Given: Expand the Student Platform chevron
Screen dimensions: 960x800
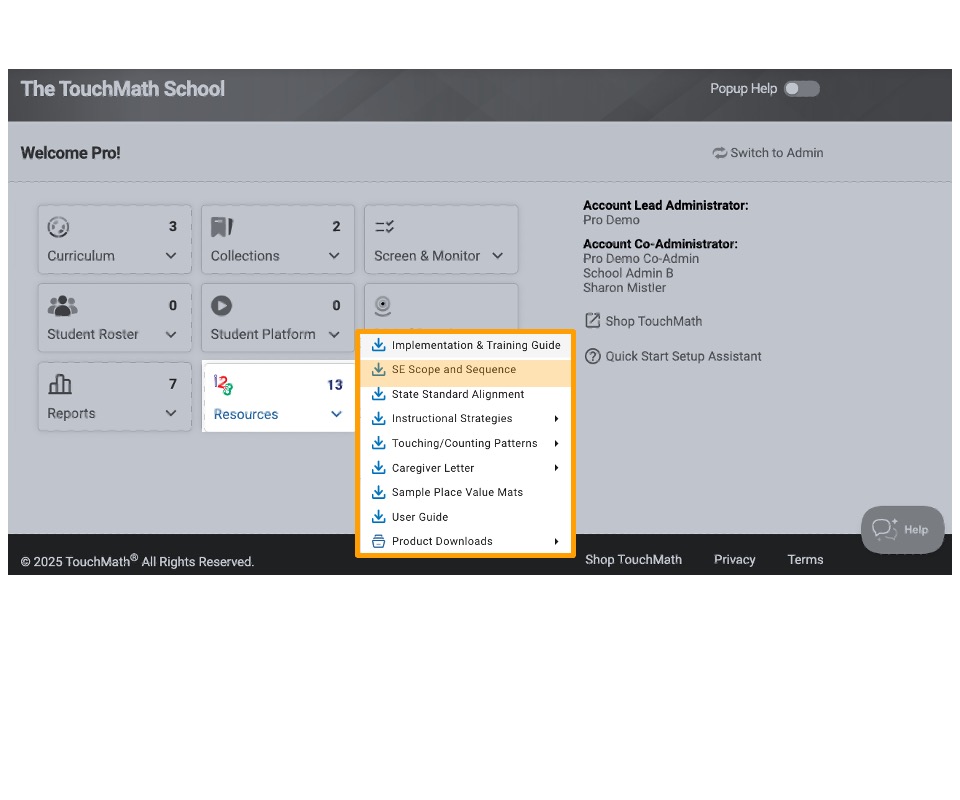Looking at the screenshot, I should click(x=334, y=335).
